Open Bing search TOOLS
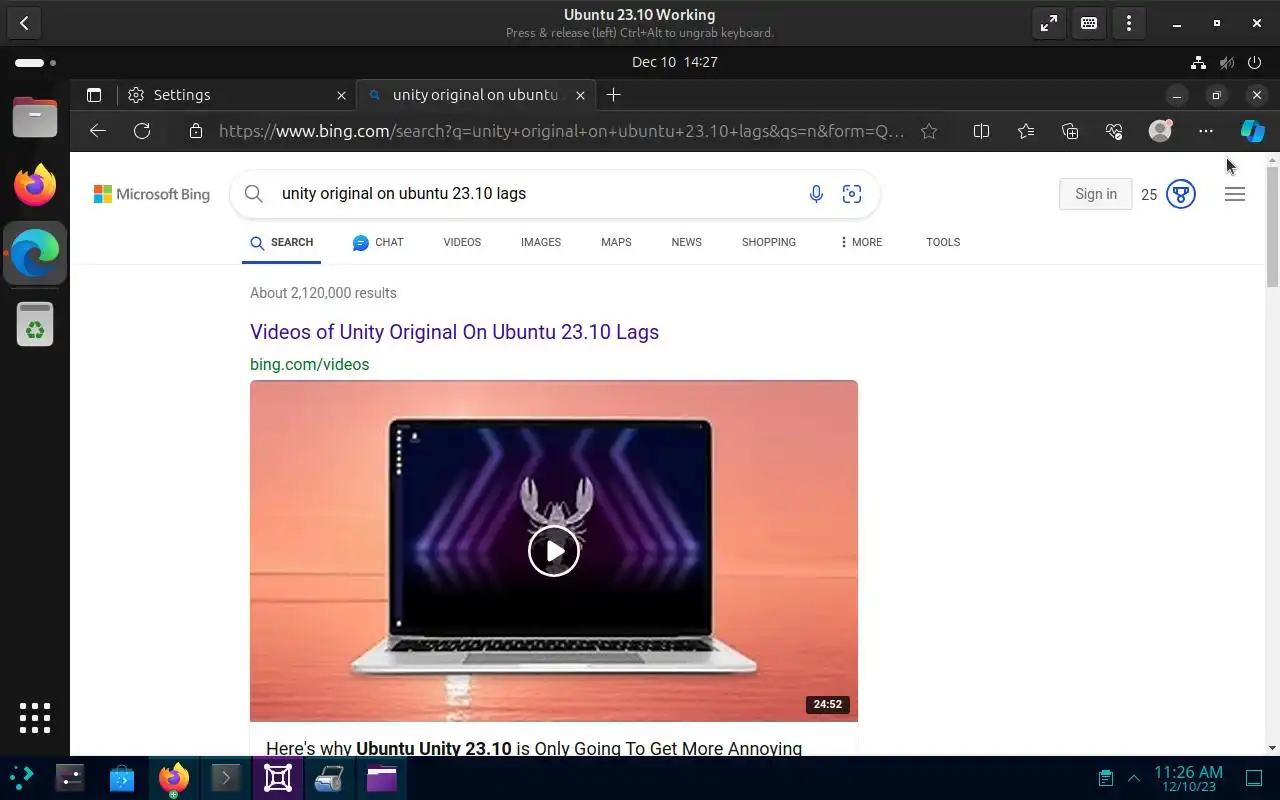This screenshot has width=1280, height=800. click(943, 242)
